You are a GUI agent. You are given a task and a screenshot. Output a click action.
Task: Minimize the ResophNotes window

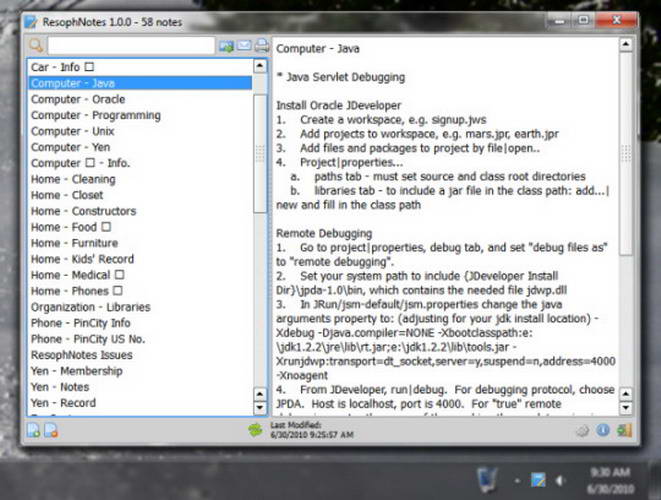[559, 20]
